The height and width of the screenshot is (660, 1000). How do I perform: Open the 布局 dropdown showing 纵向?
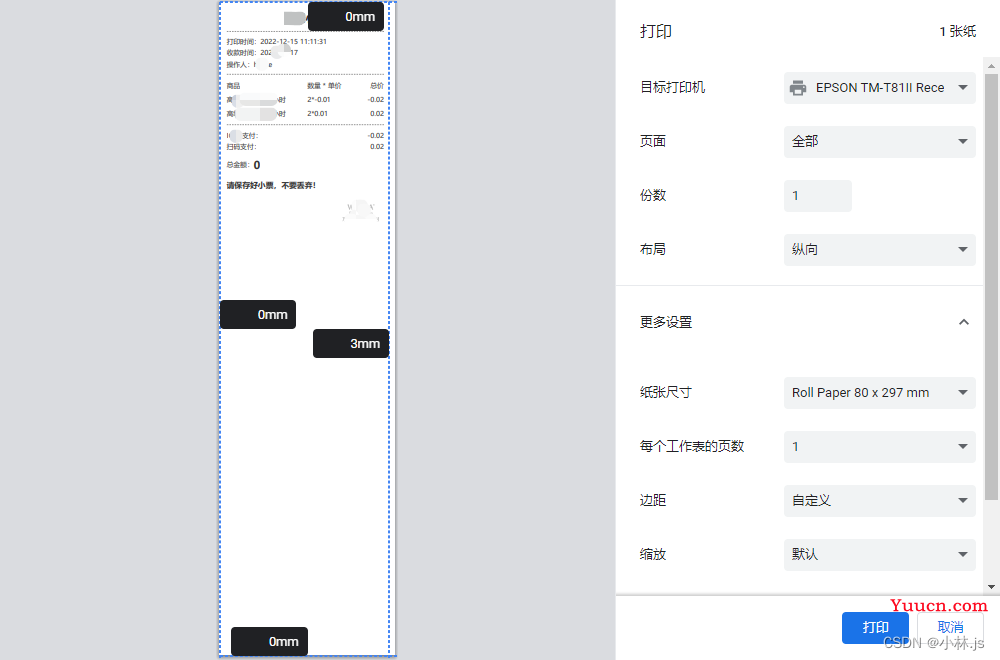click(879, 249)
